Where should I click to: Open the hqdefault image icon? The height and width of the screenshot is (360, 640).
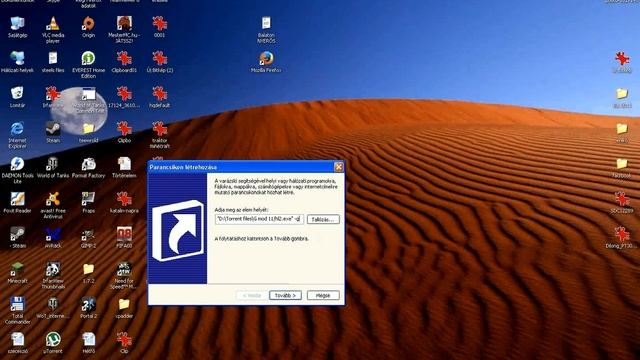(x=160, y=94)
